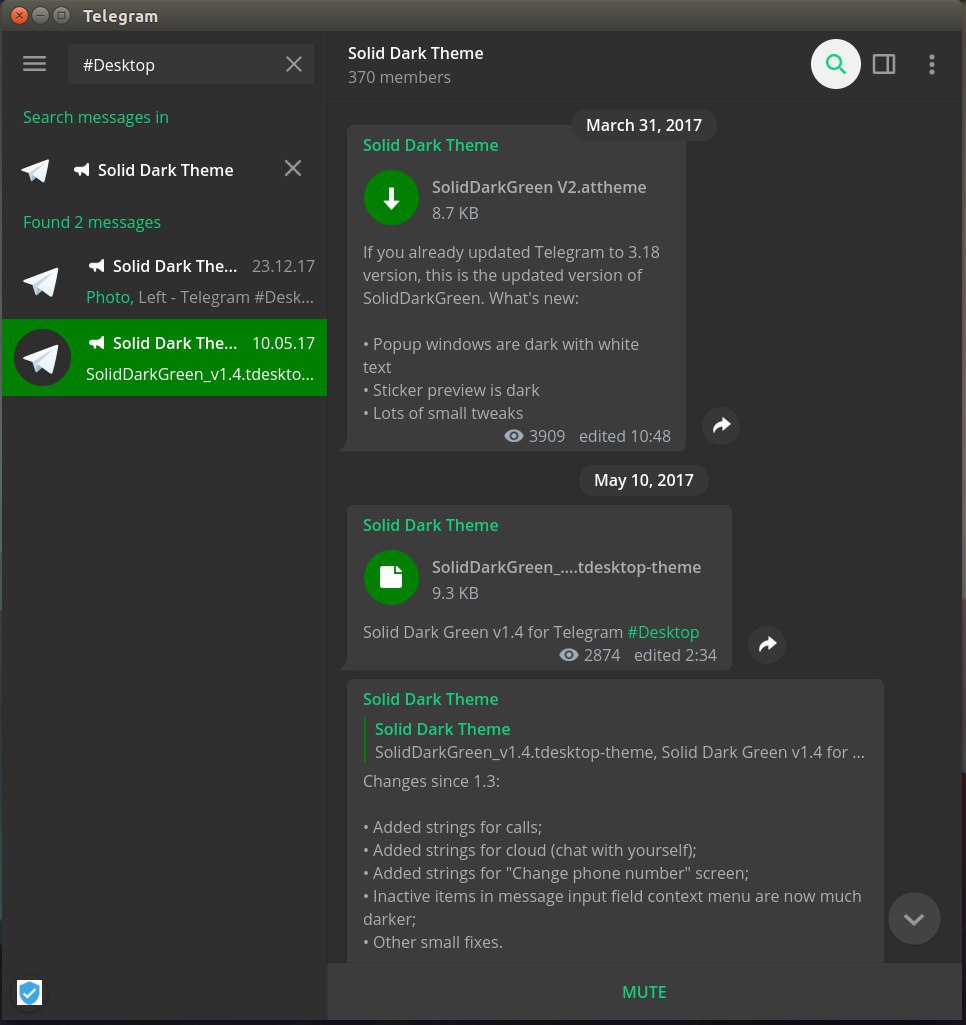Click the 'edited 10:48' timestamp
This screenshot has height=1025, width=966.
[624, 436]
